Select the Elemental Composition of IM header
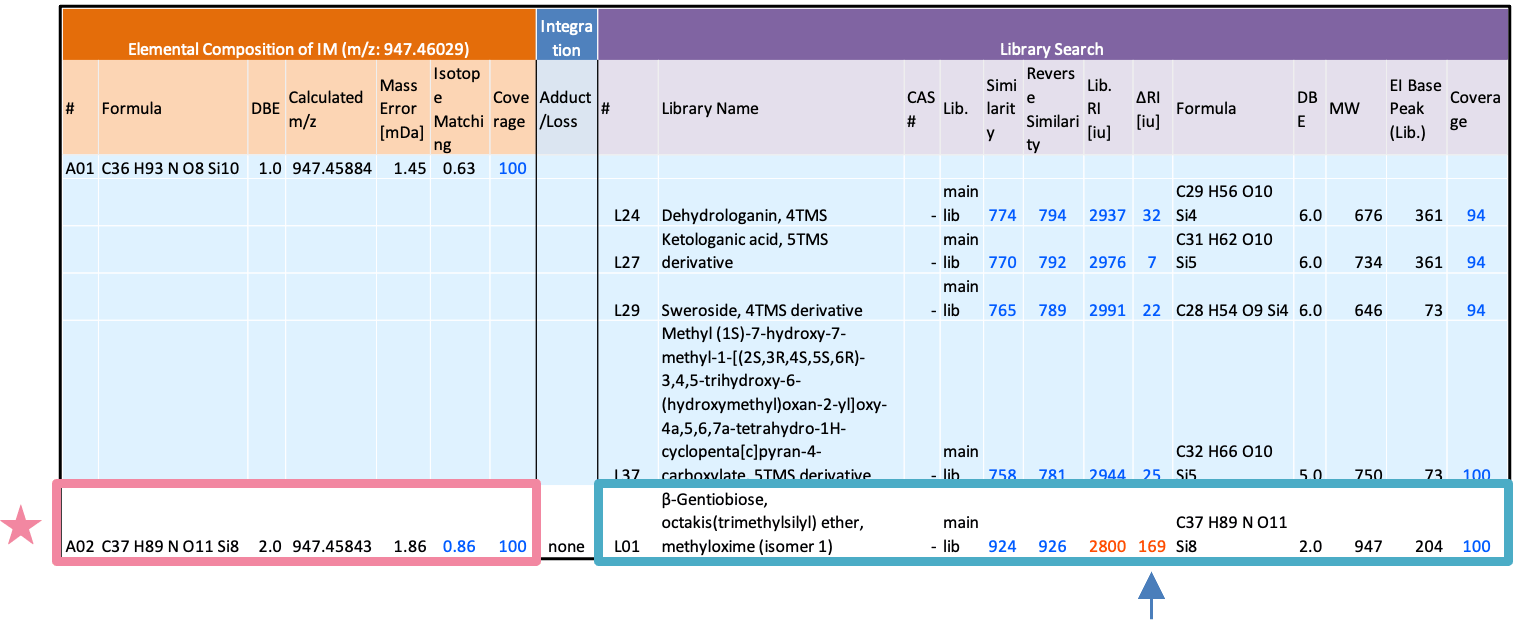Viewport: 1516px width, 623px height. point(298,48)
